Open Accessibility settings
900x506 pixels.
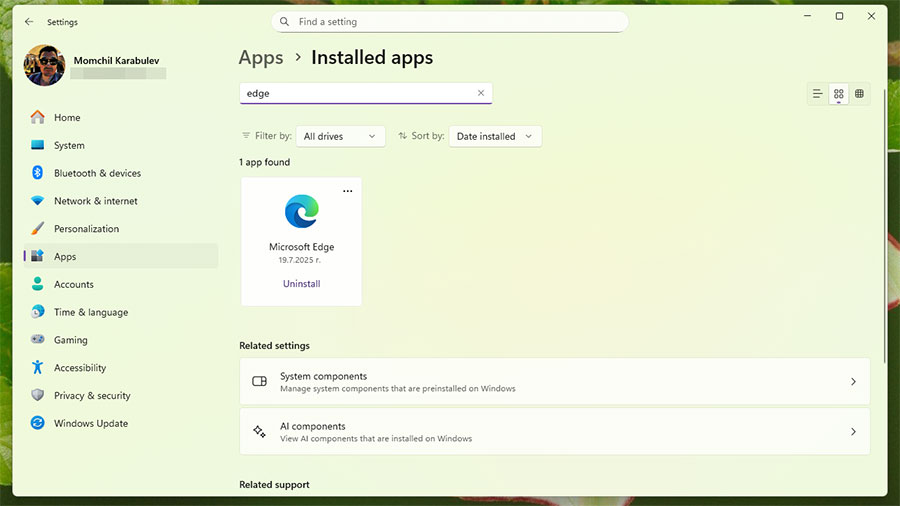79,368
